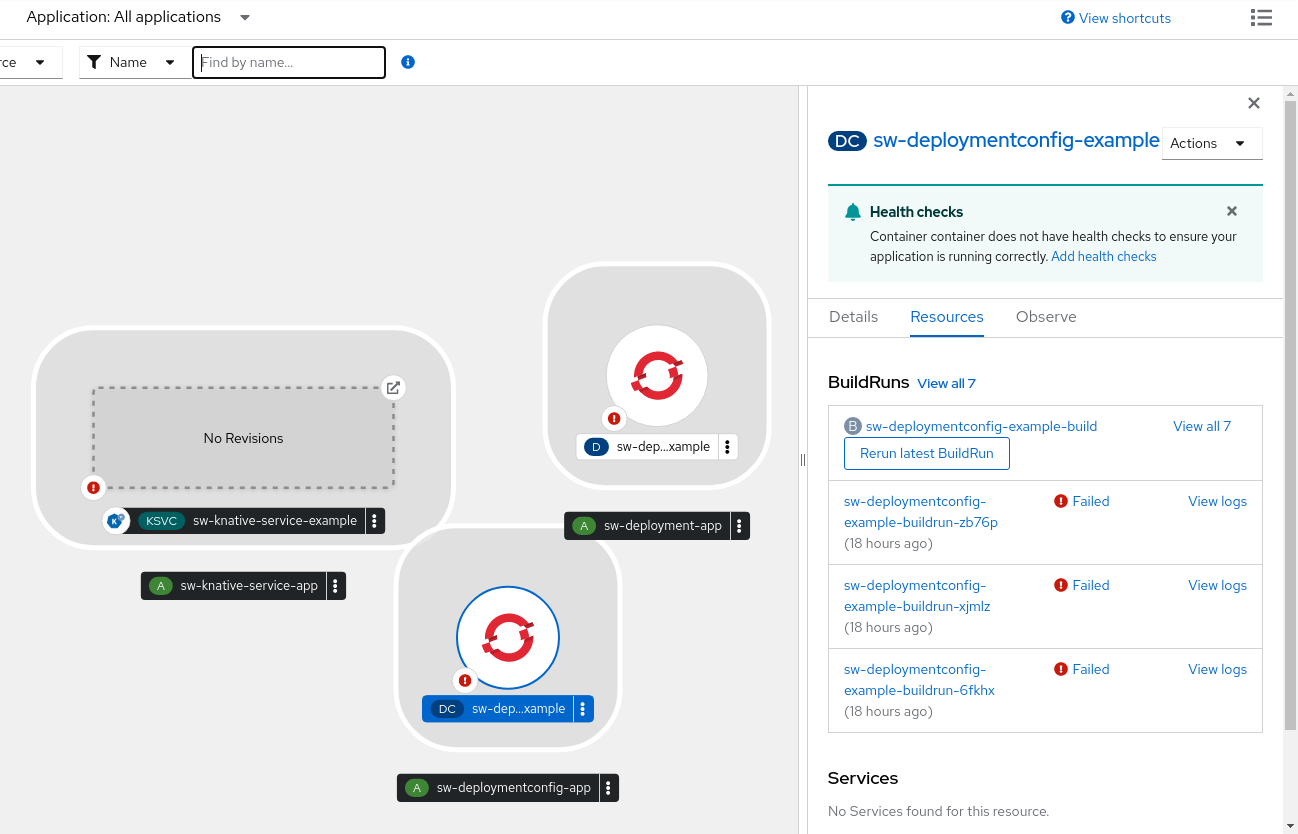1298x834 pixels.
Task: Click the error status icon on the DC node
Action: (464, 681)
